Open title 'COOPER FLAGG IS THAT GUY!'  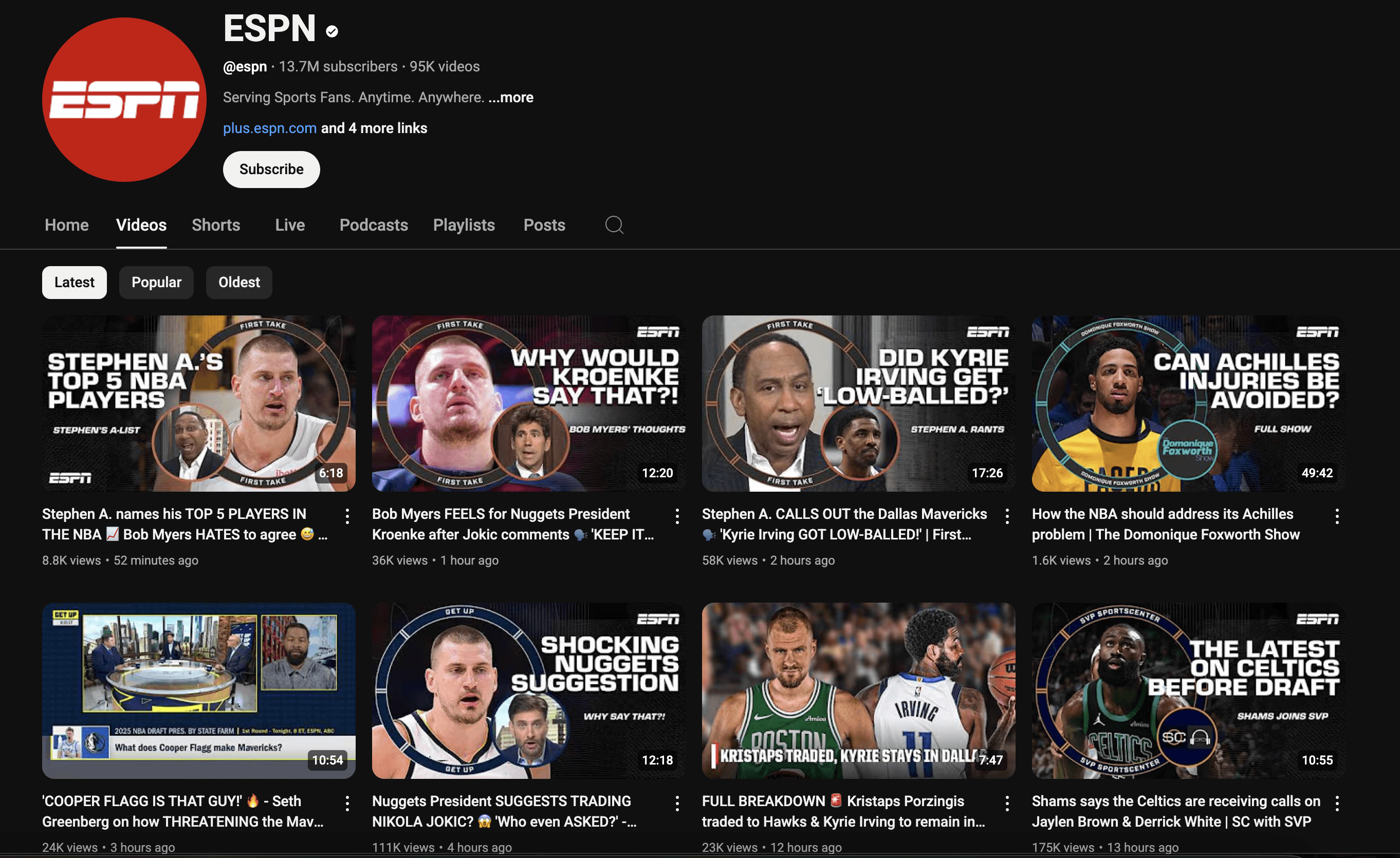coord(183,811)
